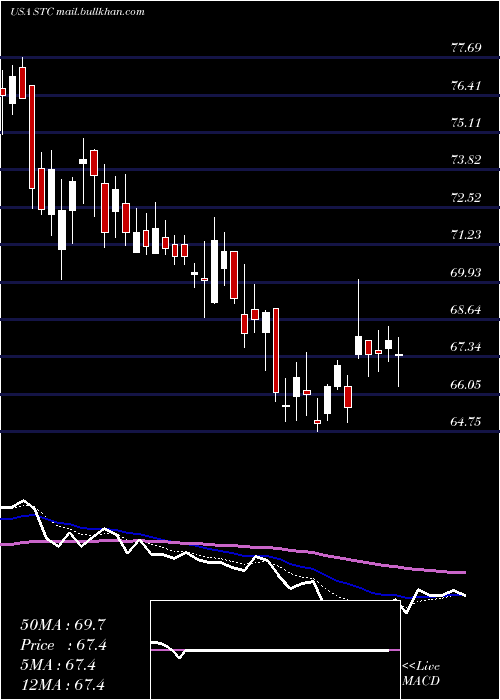Click the 76.41 price axis label

click(x=466, y=85)
